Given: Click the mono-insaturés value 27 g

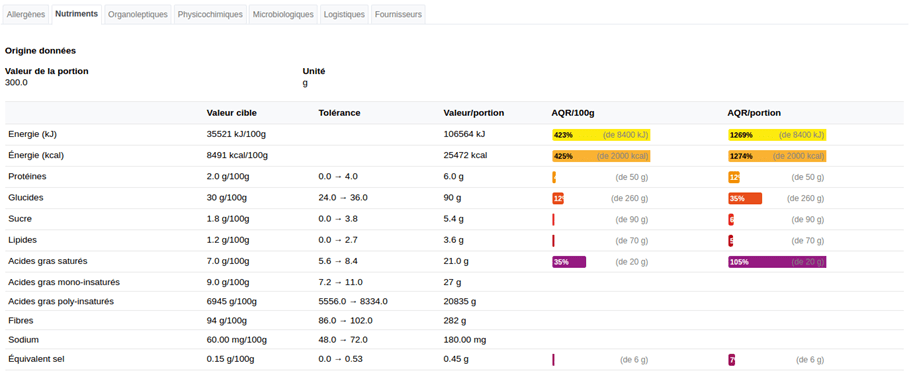Looking at the screenshot, I should click(452, 282).
